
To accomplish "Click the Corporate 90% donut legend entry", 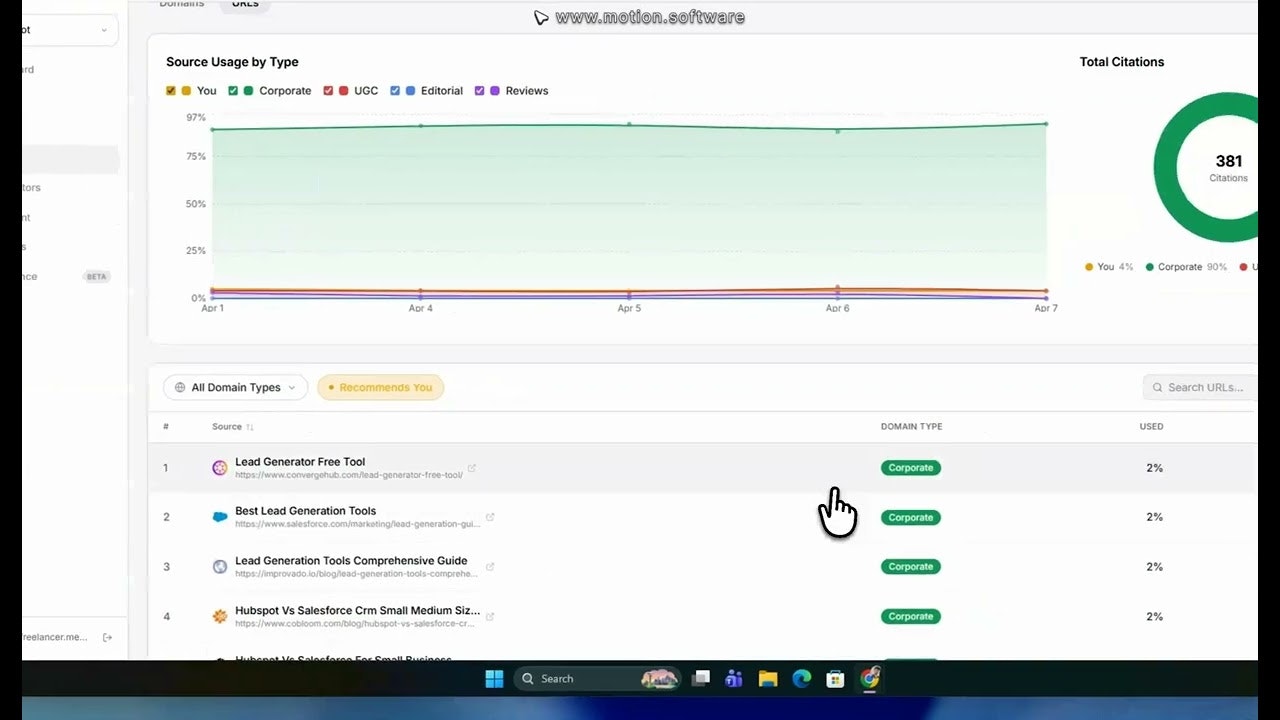I will point(1186,267).
